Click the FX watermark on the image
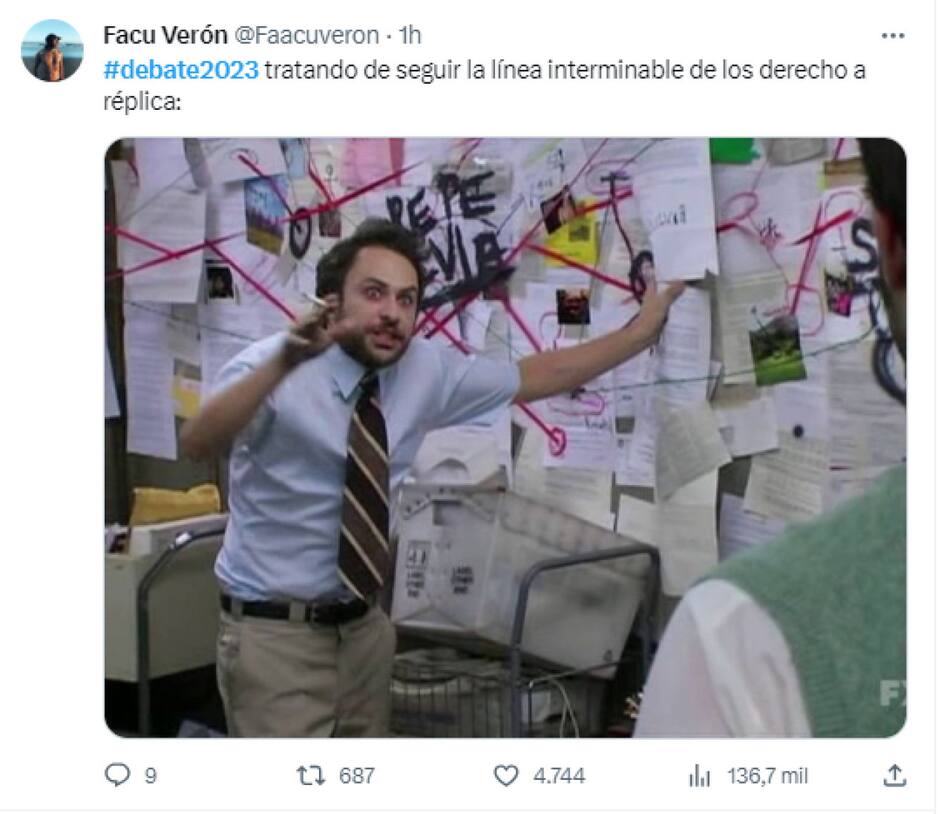 pos(892,693)
